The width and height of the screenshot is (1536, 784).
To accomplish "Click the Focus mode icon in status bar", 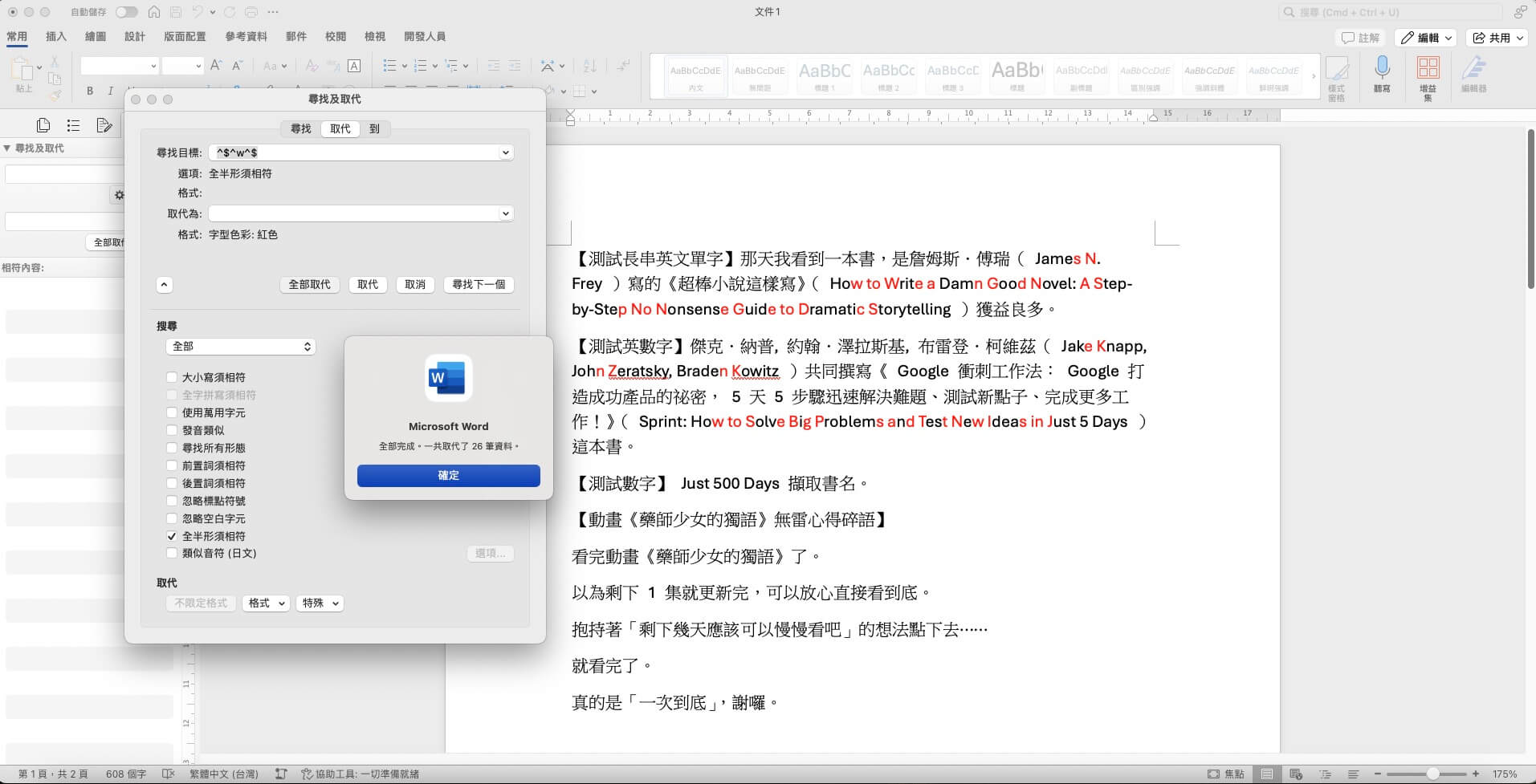I will point(1213,774).
